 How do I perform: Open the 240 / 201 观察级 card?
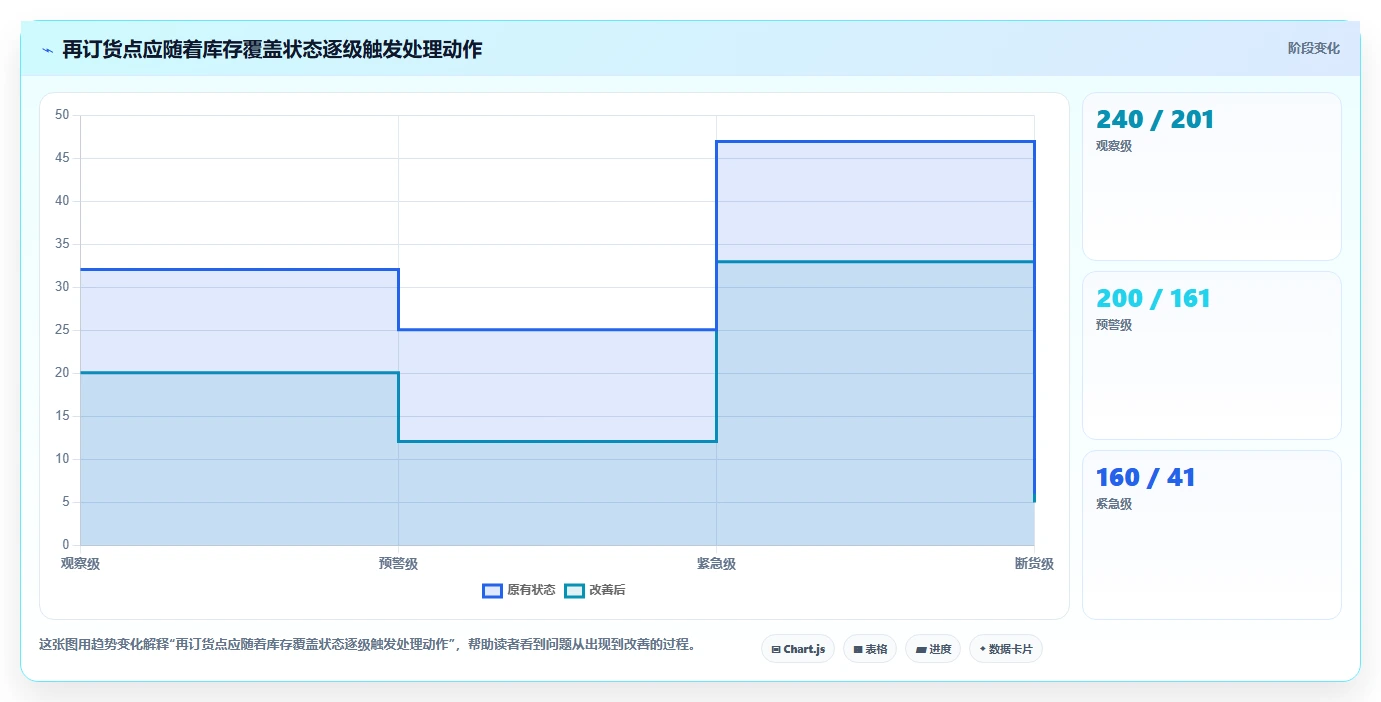pos(1212,177)
